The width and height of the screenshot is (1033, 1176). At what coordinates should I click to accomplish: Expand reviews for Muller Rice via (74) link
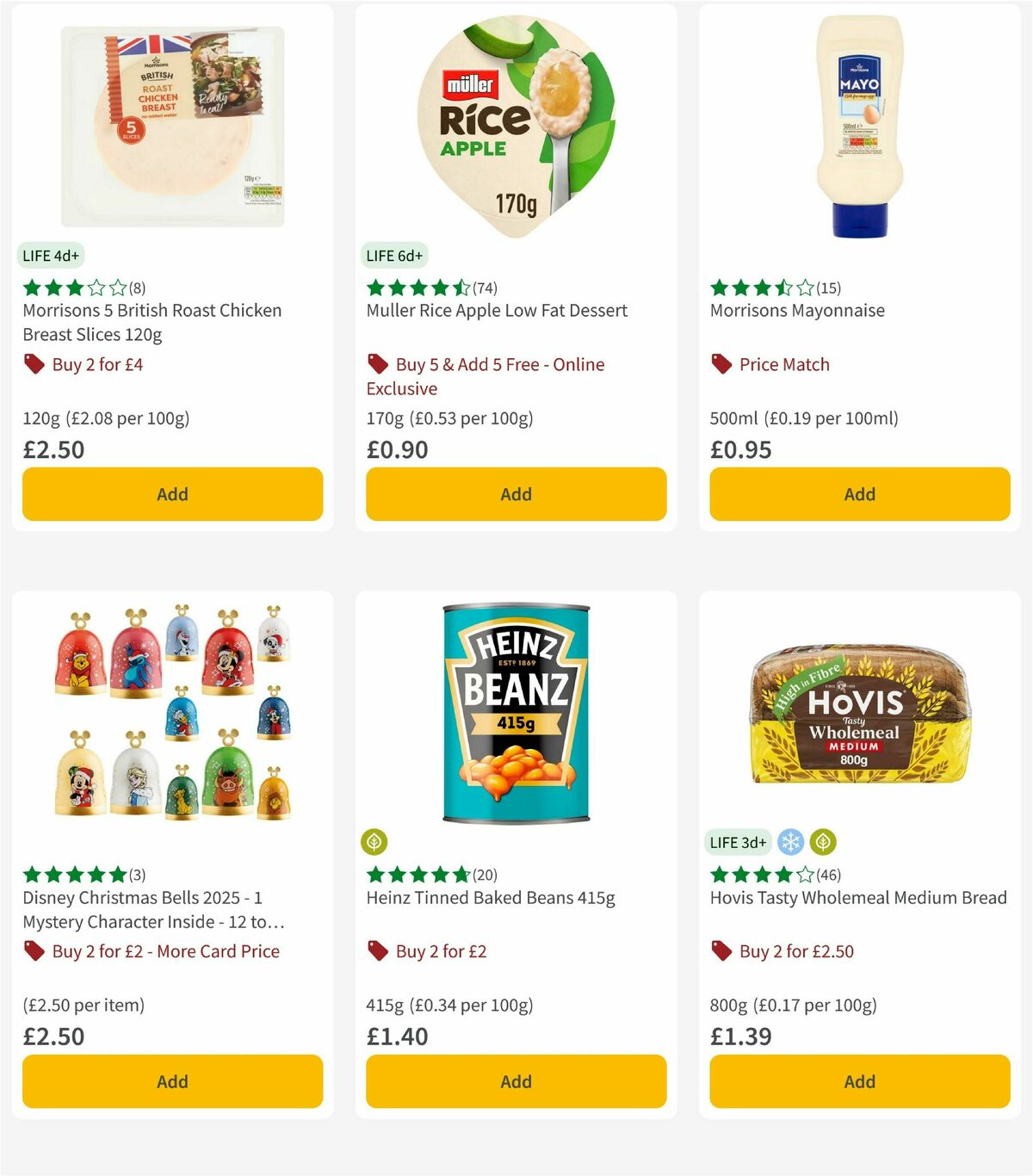pyautogui.click(x=485, y=289)
